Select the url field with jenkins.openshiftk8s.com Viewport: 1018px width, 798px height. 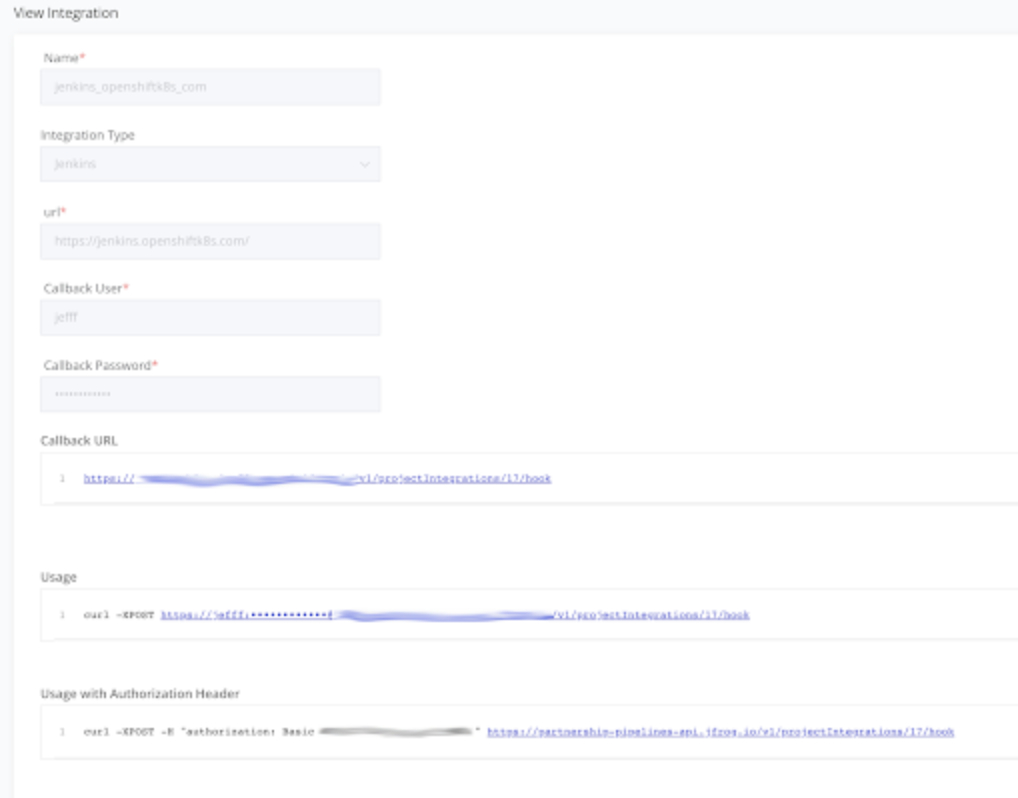click(210, 241)
